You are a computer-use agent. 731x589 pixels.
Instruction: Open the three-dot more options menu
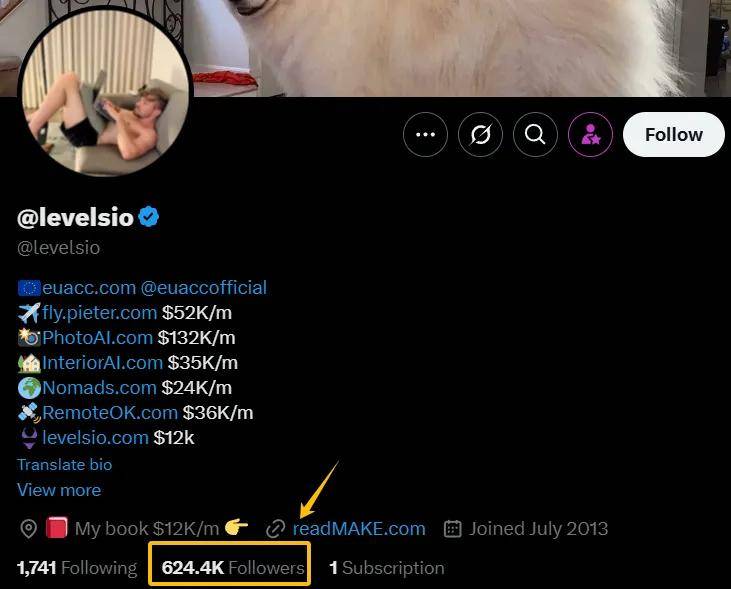point(425,134)
